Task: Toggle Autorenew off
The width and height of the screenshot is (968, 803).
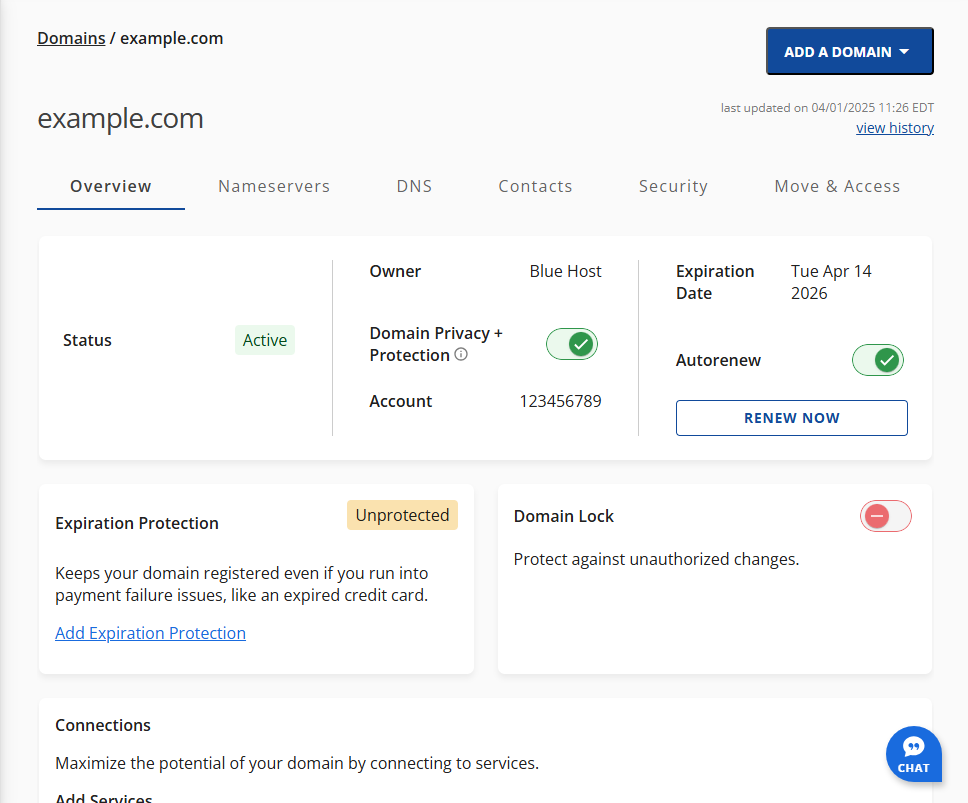Action: coord(878,360)
